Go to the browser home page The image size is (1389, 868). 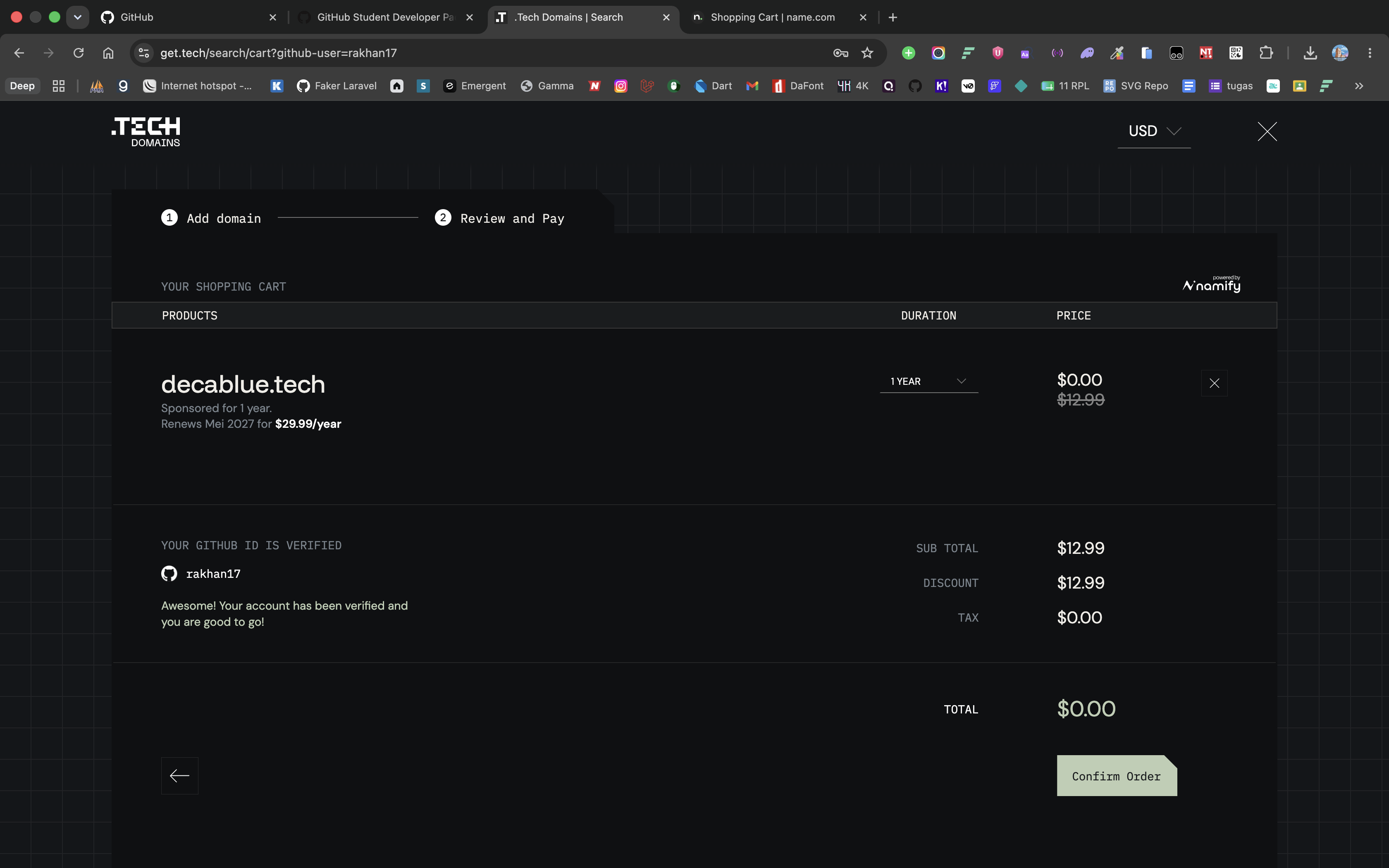[x=108, y=53]
